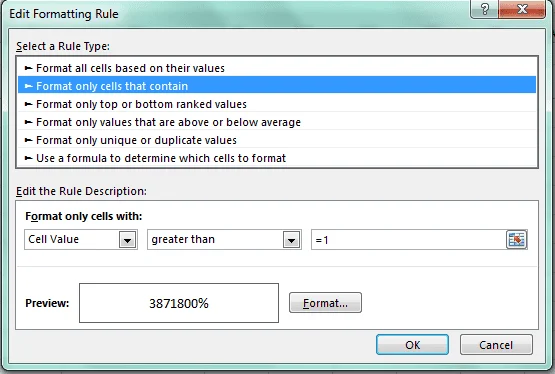Select 'Format only cells that contain' rule
The height and width of the screenshot is (374, 555).
[x=277, y=86]
